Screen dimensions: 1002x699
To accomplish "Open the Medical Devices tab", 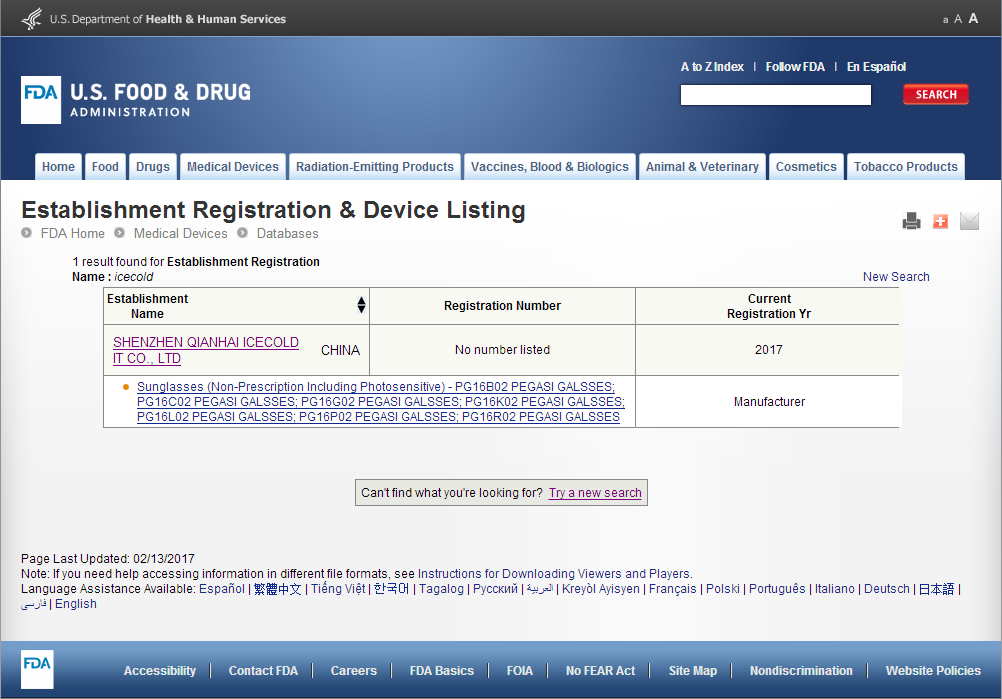I will click(x=233, y=167).
